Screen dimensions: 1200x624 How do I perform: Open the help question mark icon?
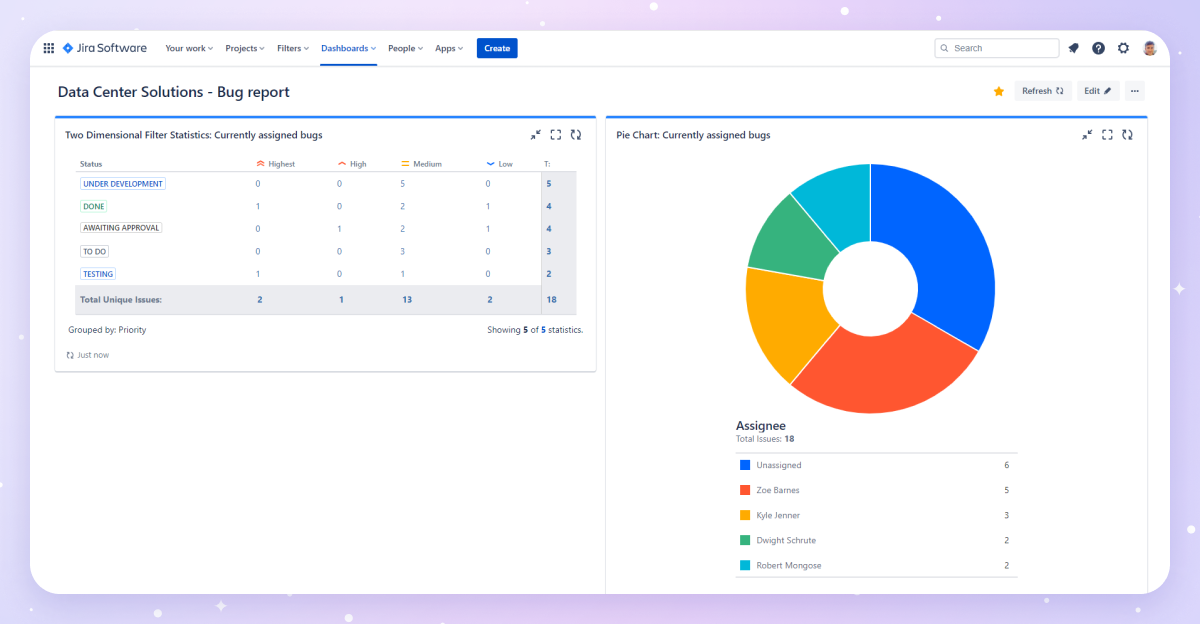(x=1099, y=48)
